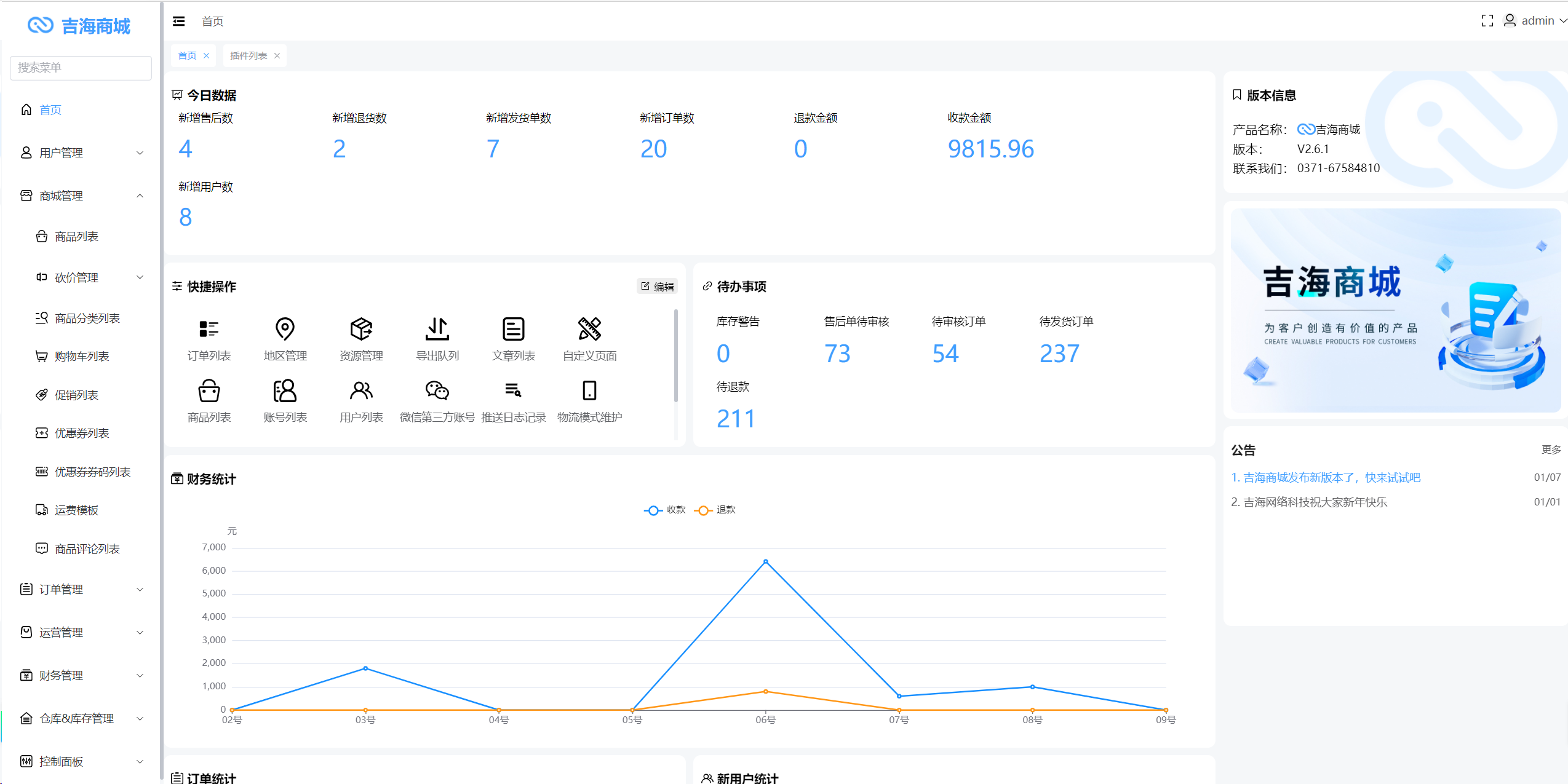Click the 收款金额 value 9815.96
This screenshot has width=1568, height=784.
pos(990,149)
